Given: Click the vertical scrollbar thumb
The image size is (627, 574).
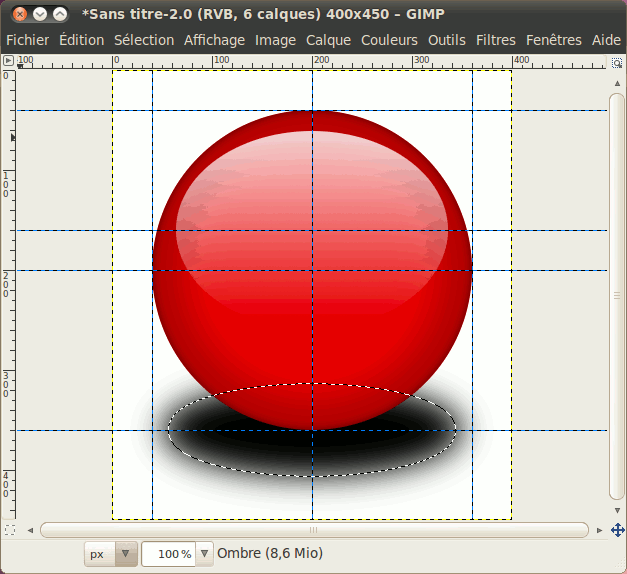Looking at the screenshot, I should pos(617,294).
